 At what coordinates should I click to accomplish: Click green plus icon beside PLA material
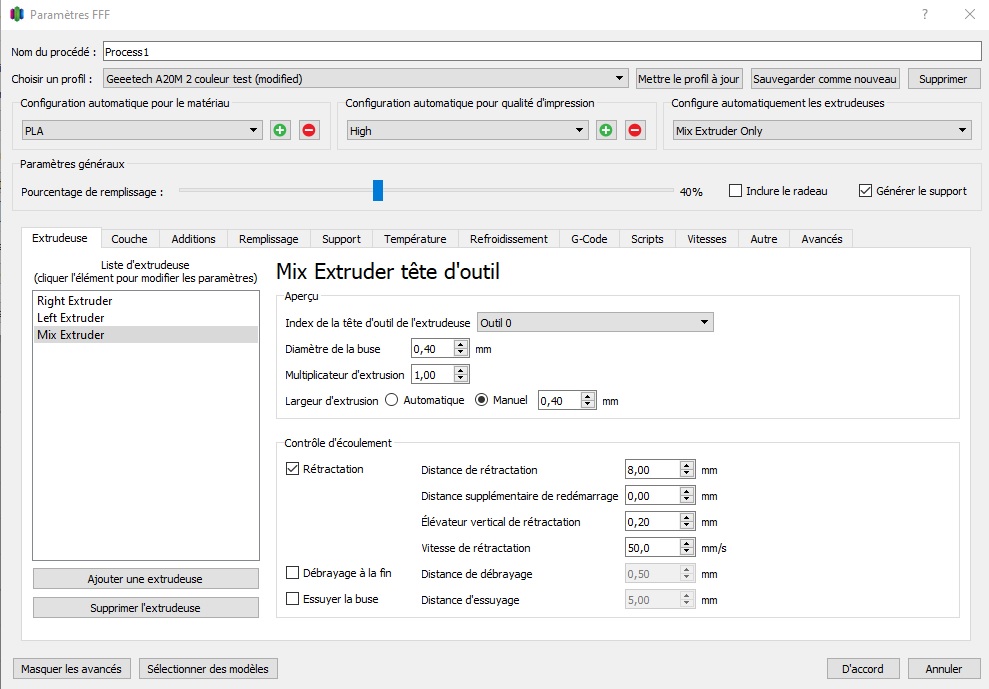point(280,130)
